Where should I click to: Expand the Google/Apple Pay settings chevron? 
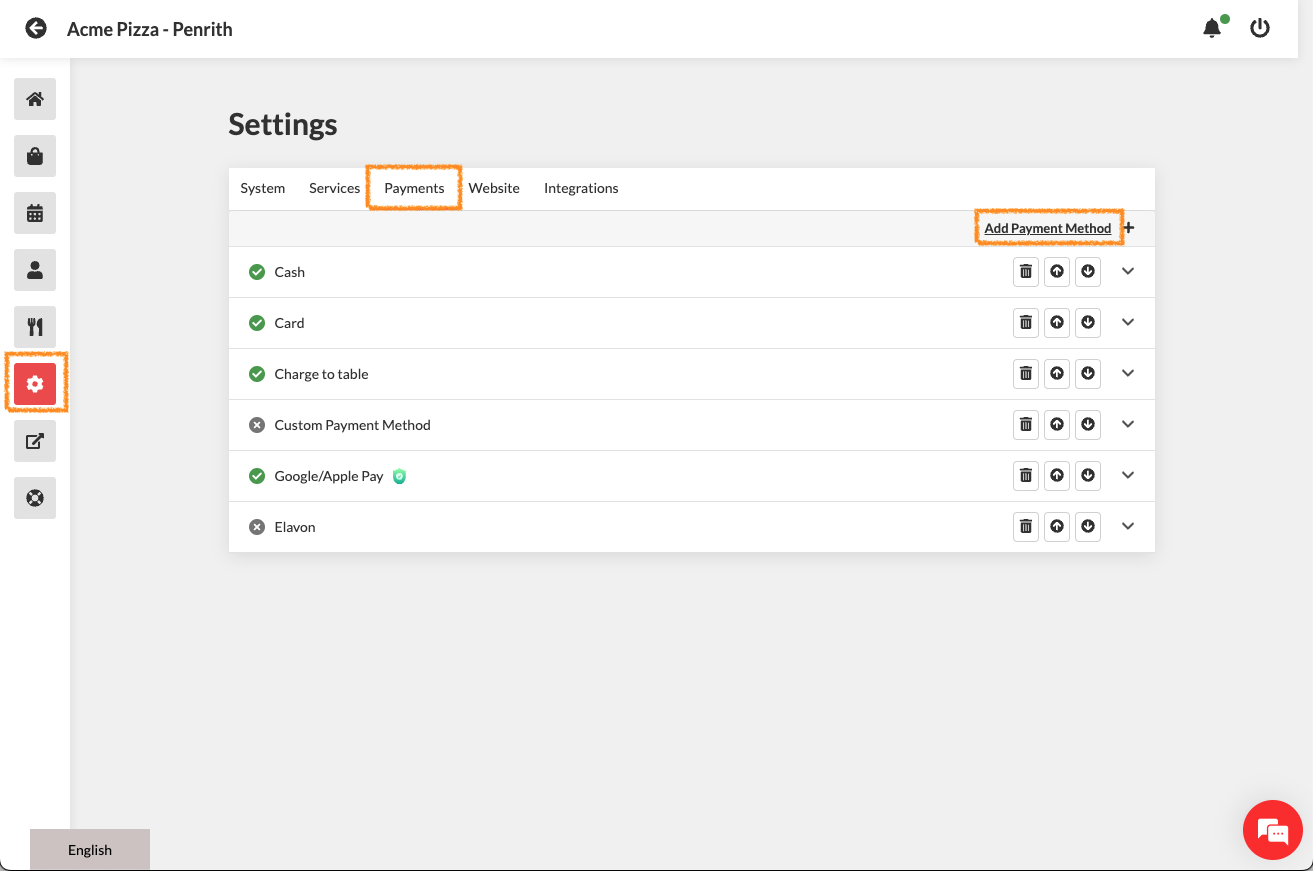(x=1128, y=476)
